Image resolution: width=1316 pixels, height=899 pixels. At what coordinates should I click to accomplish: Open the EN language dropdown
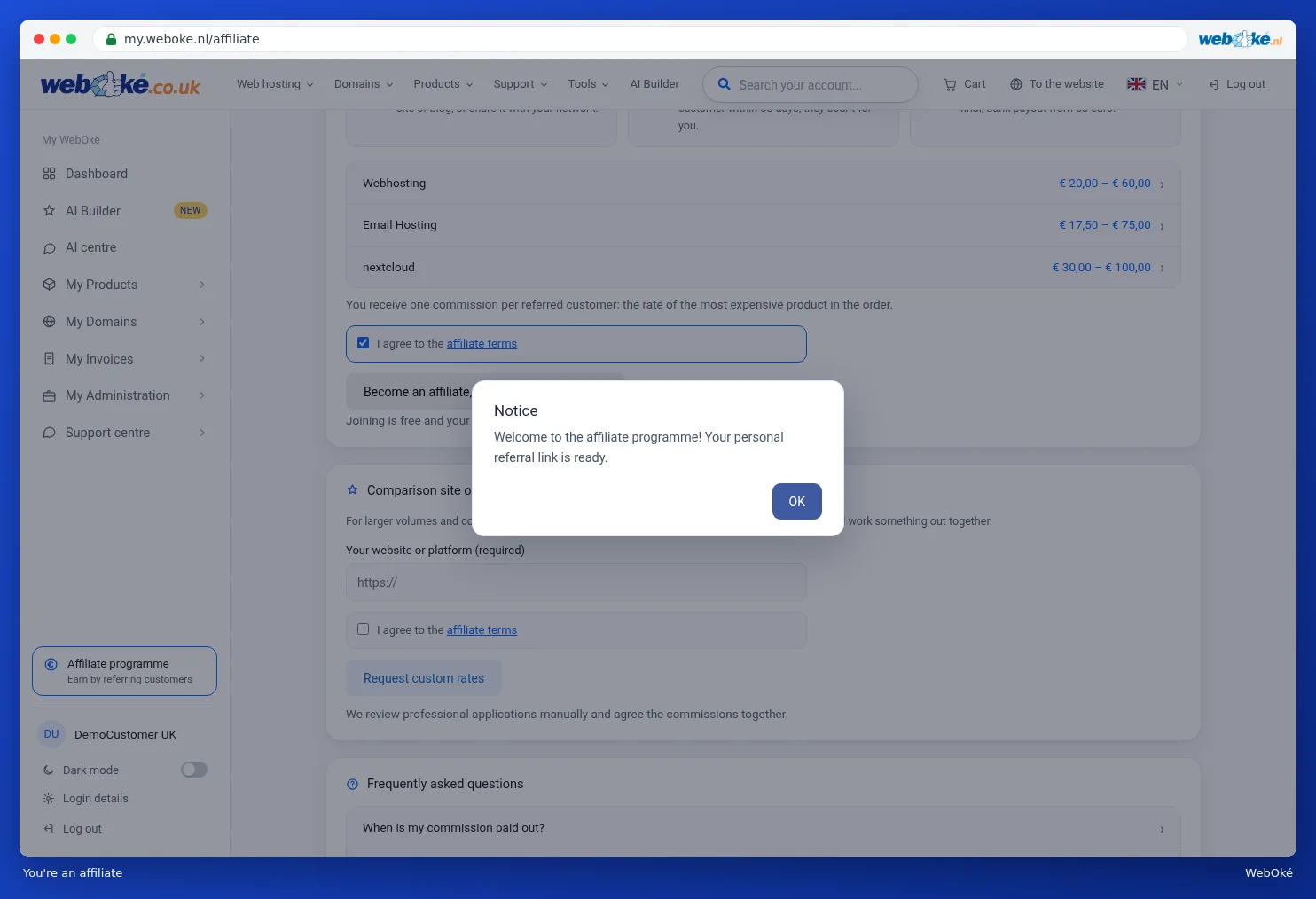pos(1155,84)
